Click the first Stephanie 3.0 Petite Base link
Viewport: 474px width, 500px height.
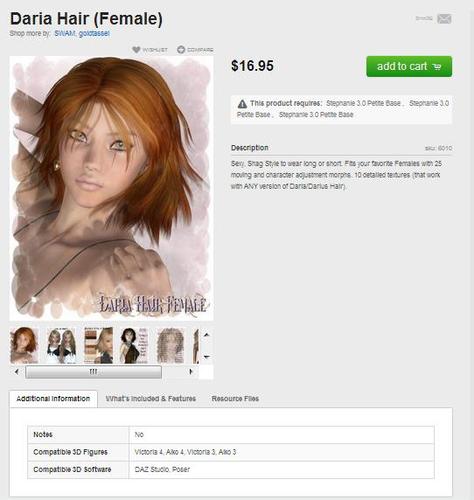tap(363, 103)
